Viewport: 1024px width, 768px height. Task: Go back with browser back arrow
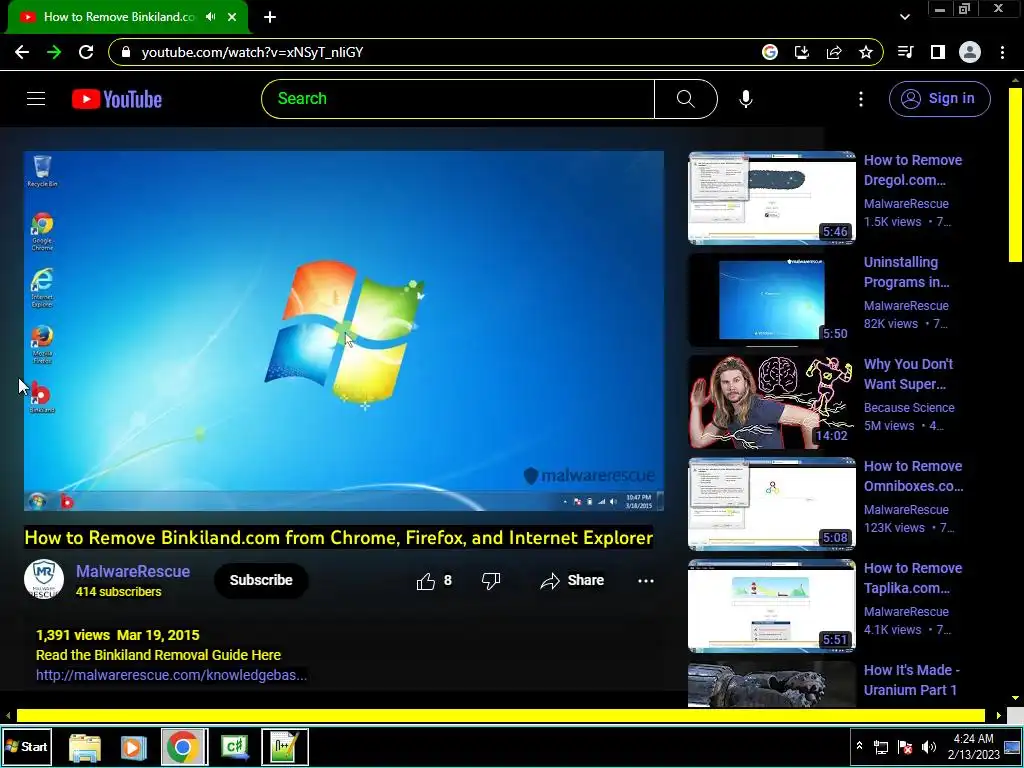pyautogui.click(x=22, y=52)
